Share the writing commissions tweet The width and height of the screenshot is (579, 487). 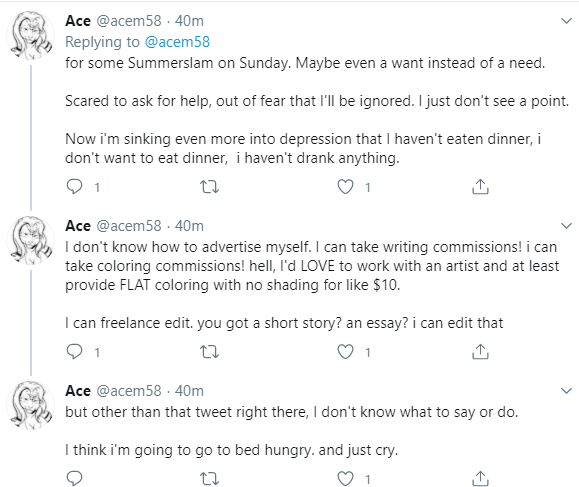click(480, 351)
